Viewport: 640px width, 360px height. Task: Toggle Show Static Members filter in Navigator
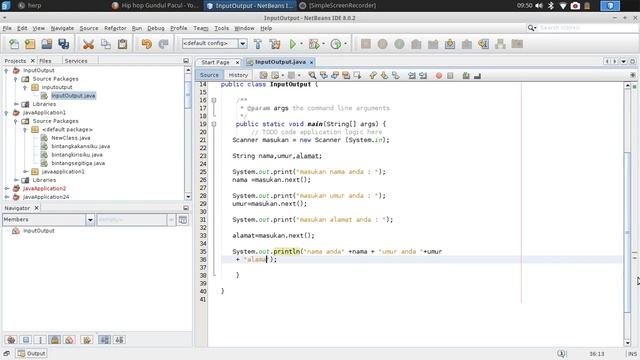(x=40, y=340)
